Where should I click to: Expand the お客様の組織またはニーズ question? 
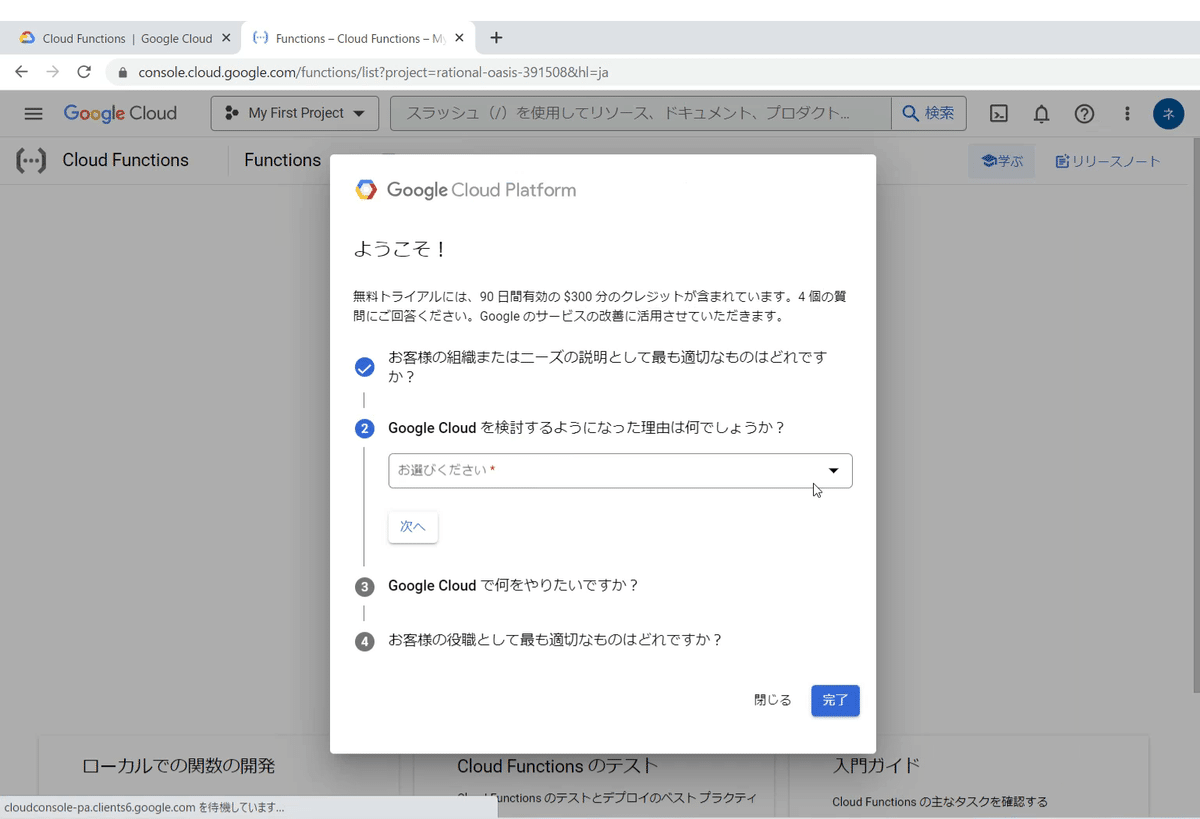[607, 367]
